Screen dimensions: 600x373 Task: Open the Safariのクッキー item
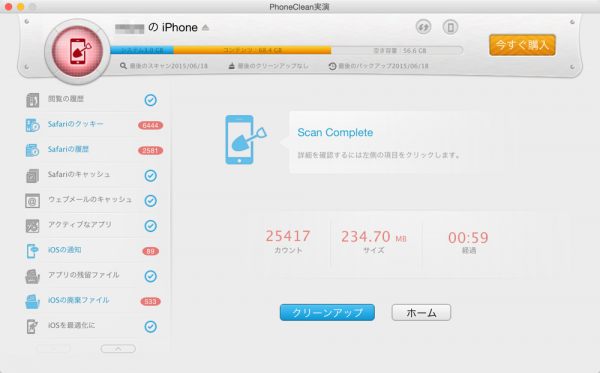pyautogui.click(x=94, y=125)
